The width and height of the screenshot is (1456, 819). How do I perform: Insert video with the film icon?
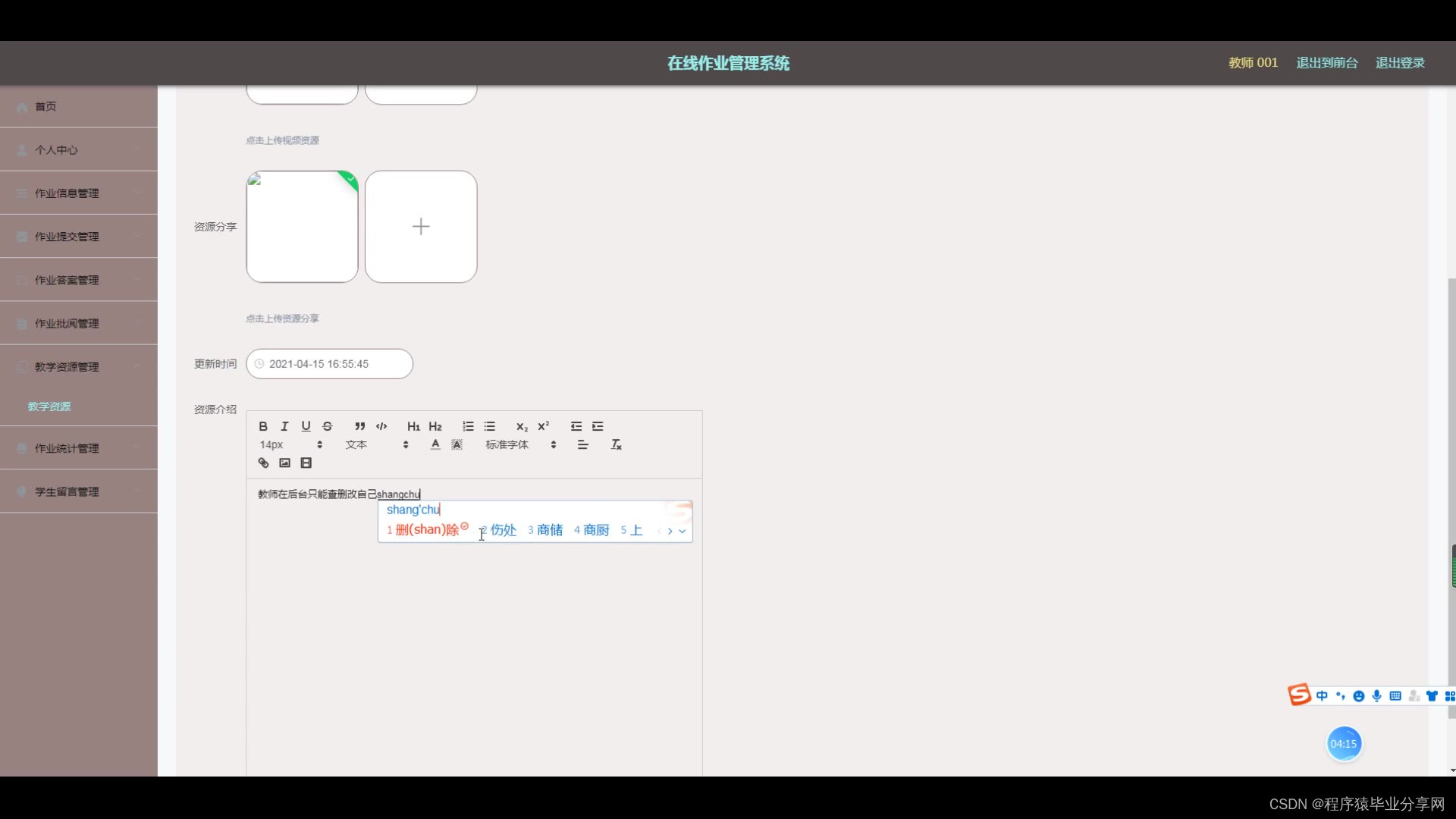coord(306,463)
